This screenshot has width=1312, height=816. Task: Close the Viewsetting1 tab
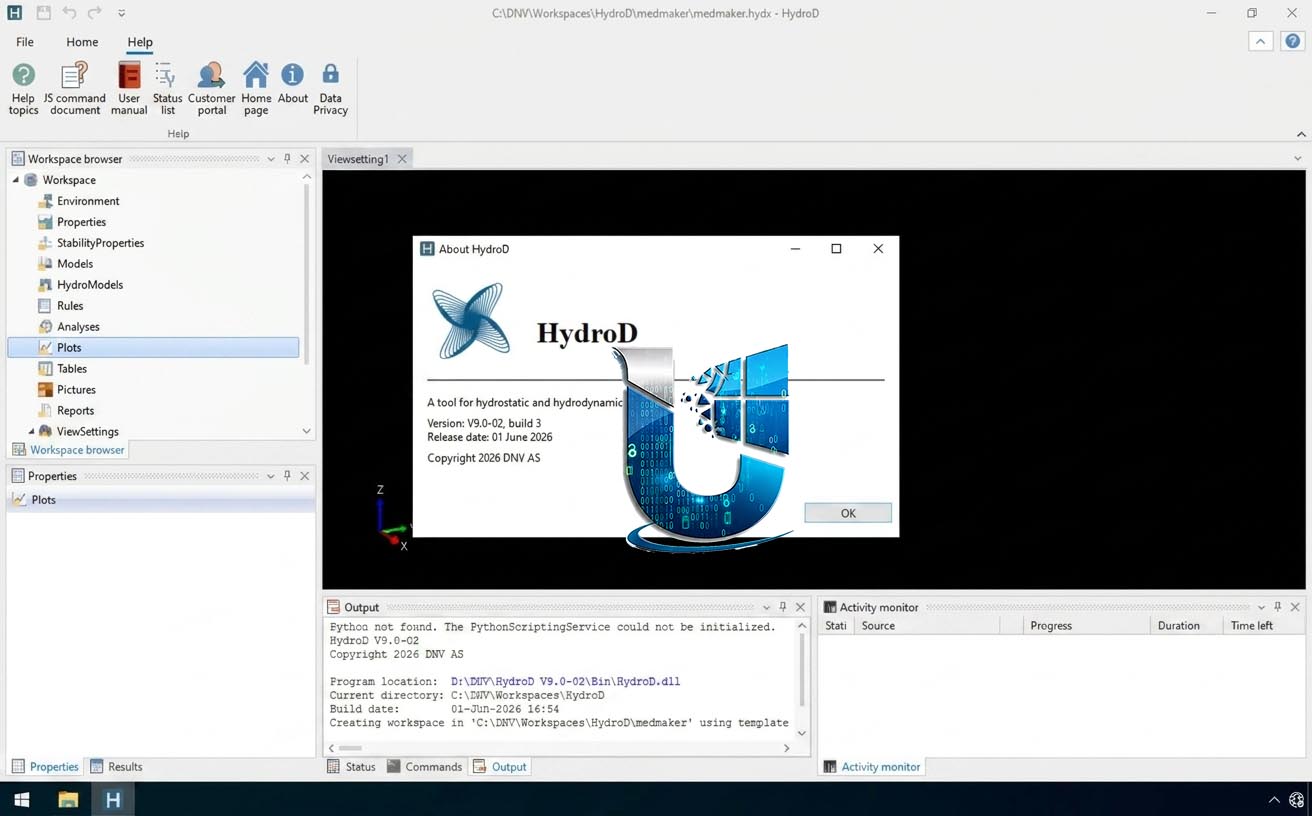(402, 159)
